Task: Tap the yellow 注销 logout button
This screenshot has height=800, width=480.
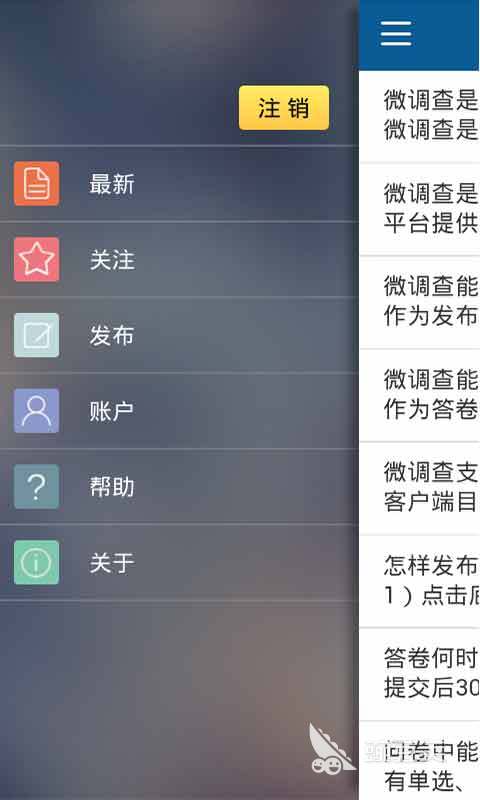Action: (x=284, y=108)
